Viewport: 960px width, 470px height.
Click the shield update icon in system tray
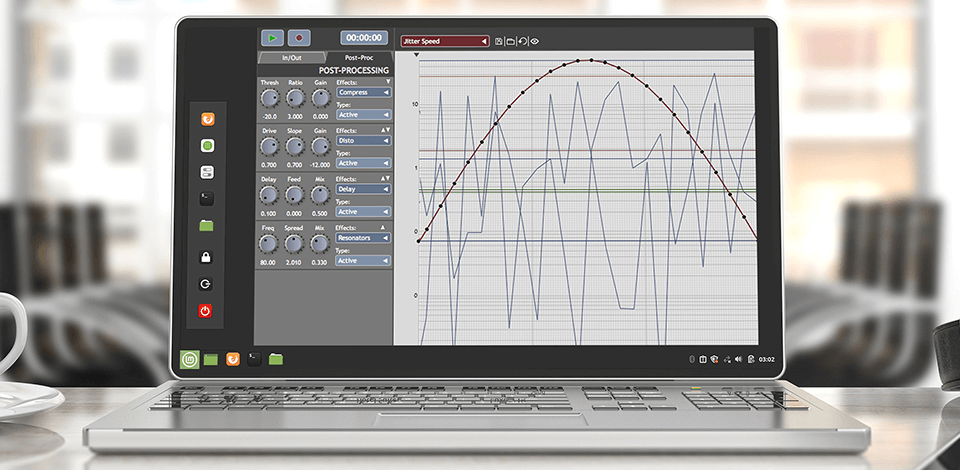click(x=714, y=360)
